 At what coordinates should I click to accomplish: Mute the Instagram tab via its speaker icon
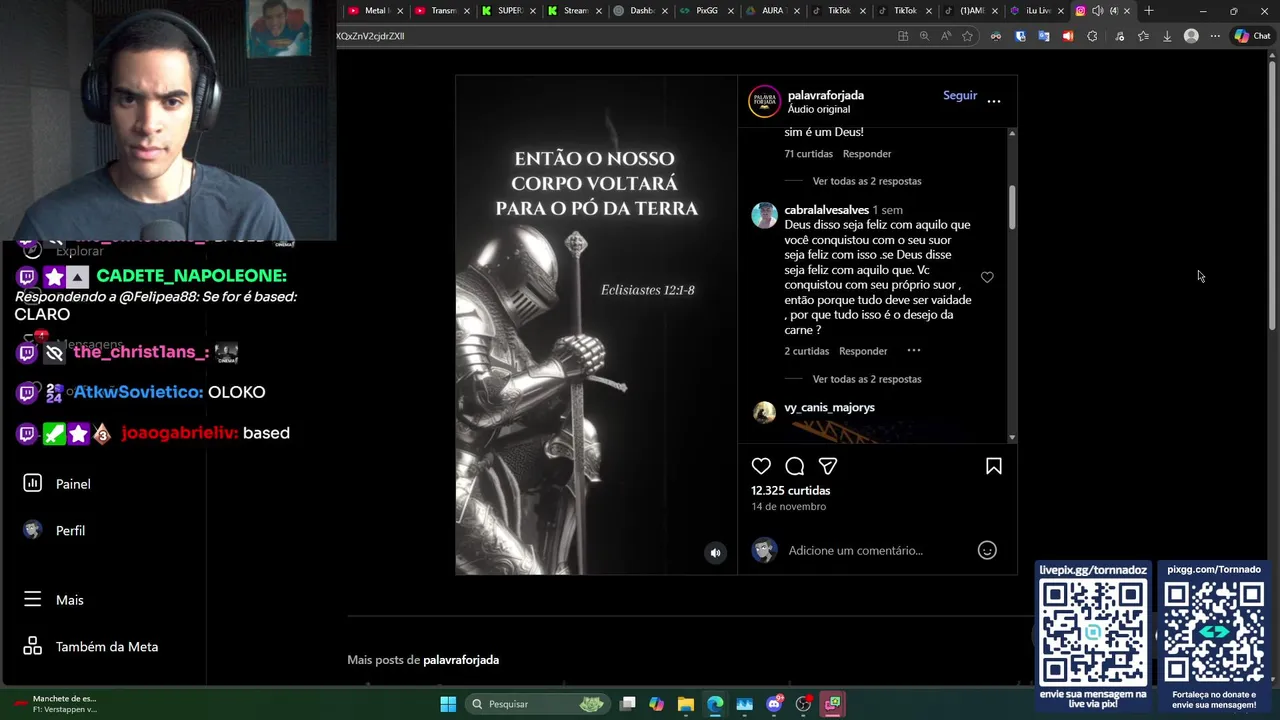(x=1097, y=11)
